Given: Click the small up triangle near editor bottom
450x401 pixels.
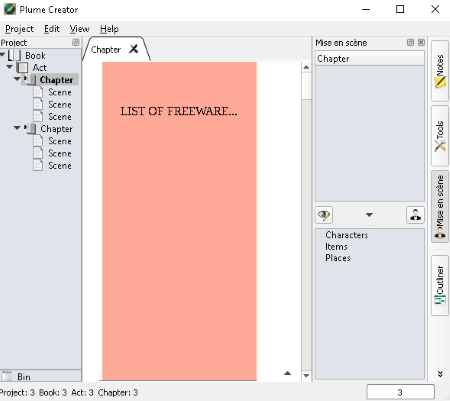Looking at the screenshot, I should click(x=287, y=373).
